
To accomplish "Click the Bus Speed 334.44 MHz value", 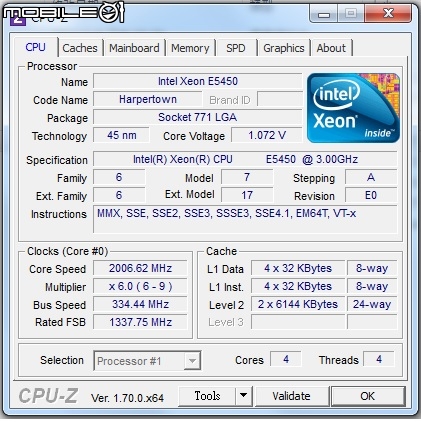I will tap(140, 304).
